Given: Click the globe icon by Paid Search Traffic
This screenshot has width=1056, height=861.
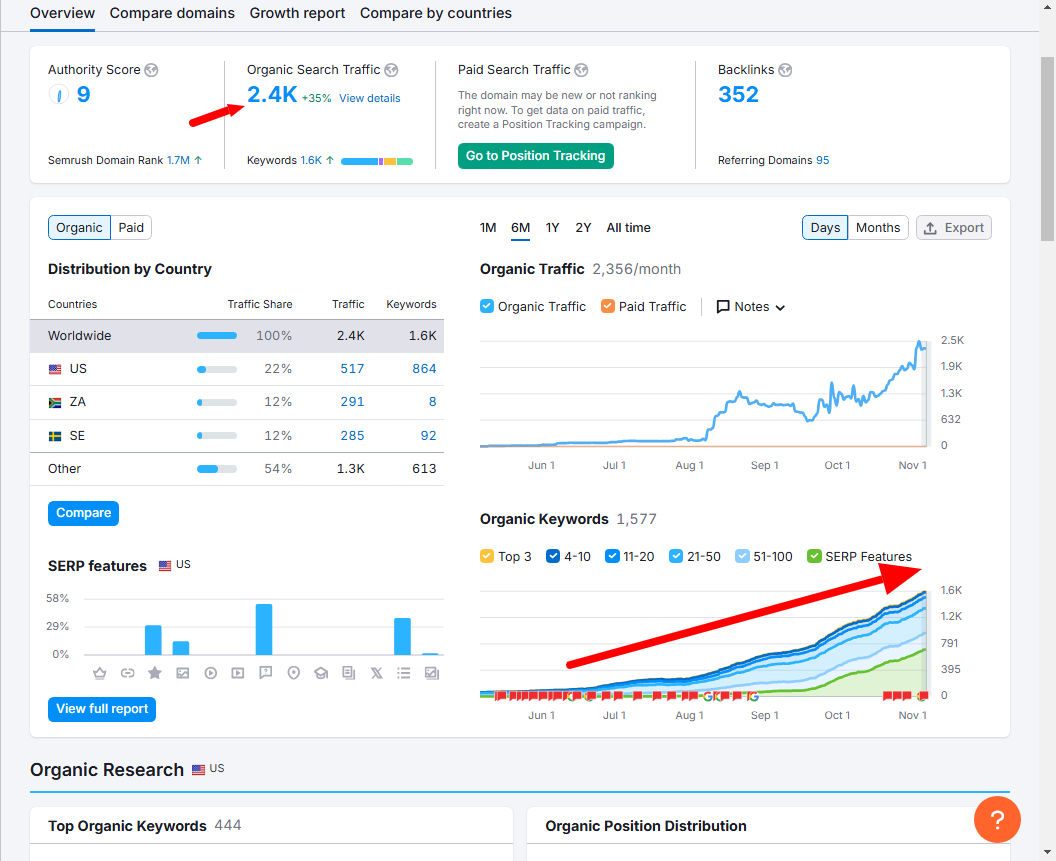Looking at the screenshot, I should pos(581,70).
